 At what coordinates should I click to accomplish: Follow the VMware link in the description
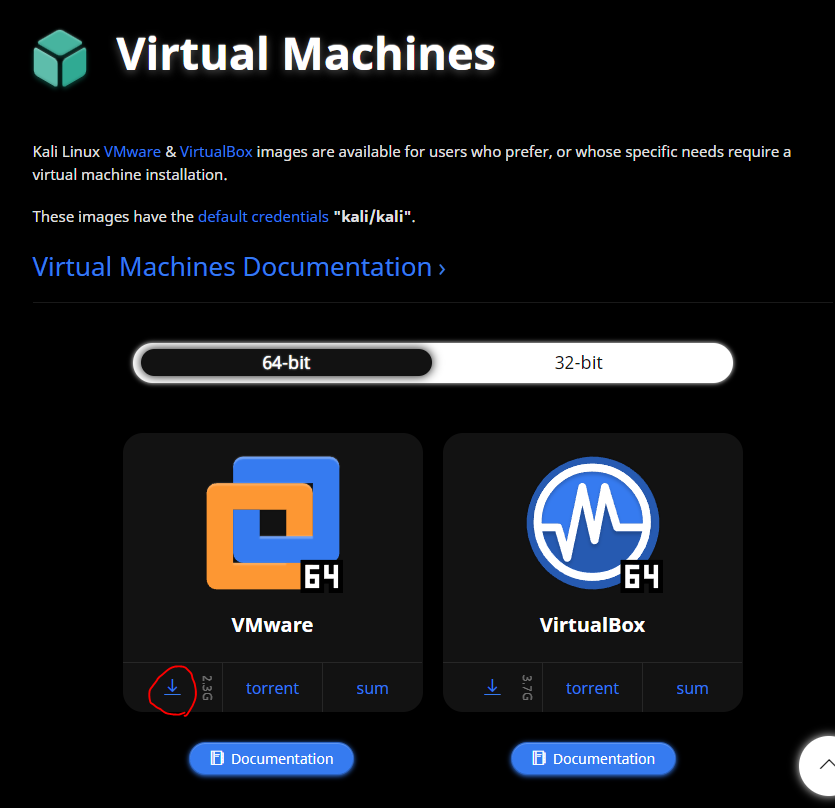(132, 152)
